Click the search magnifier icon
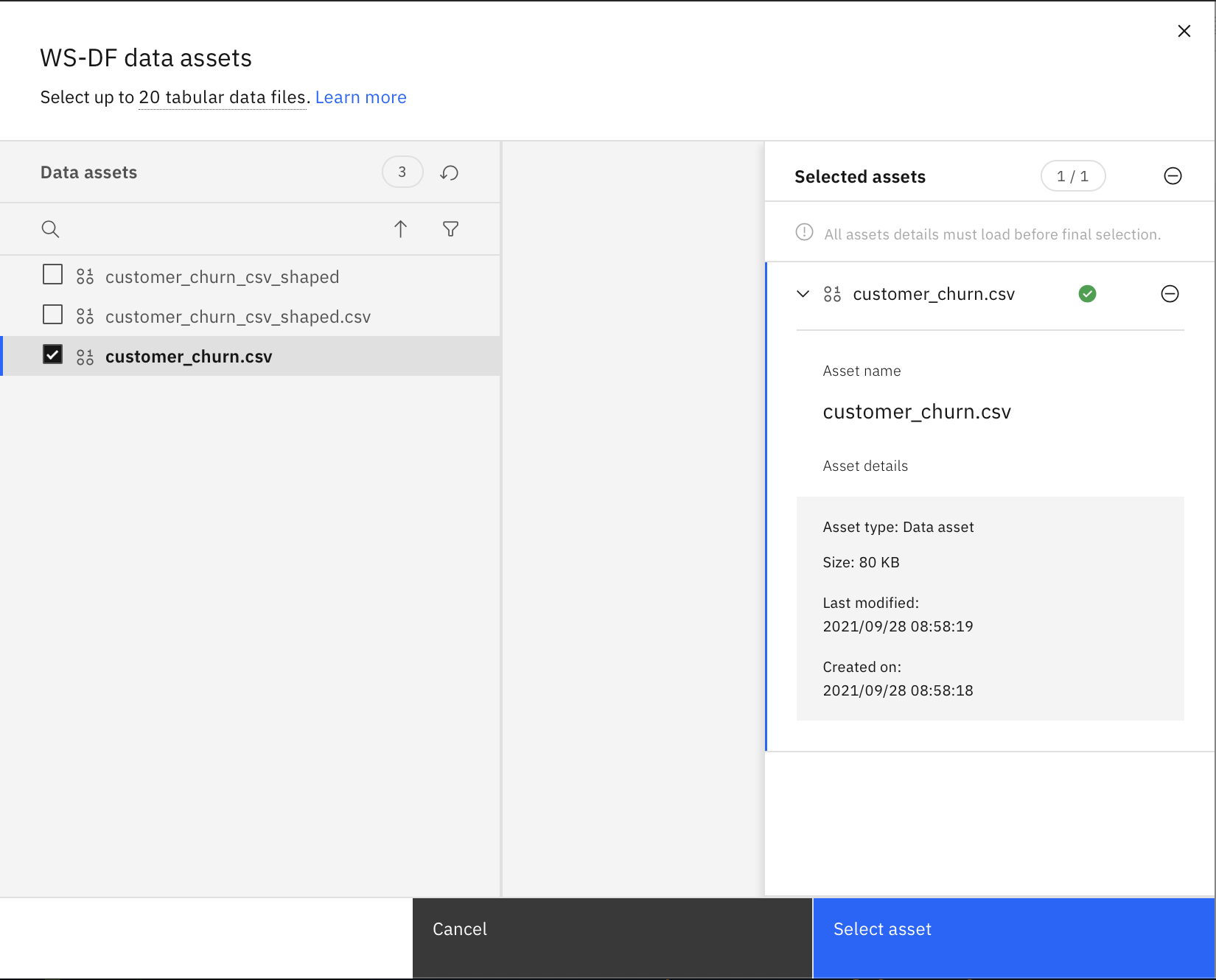Screen dimensions: 1216x980 tap(50, 228)
